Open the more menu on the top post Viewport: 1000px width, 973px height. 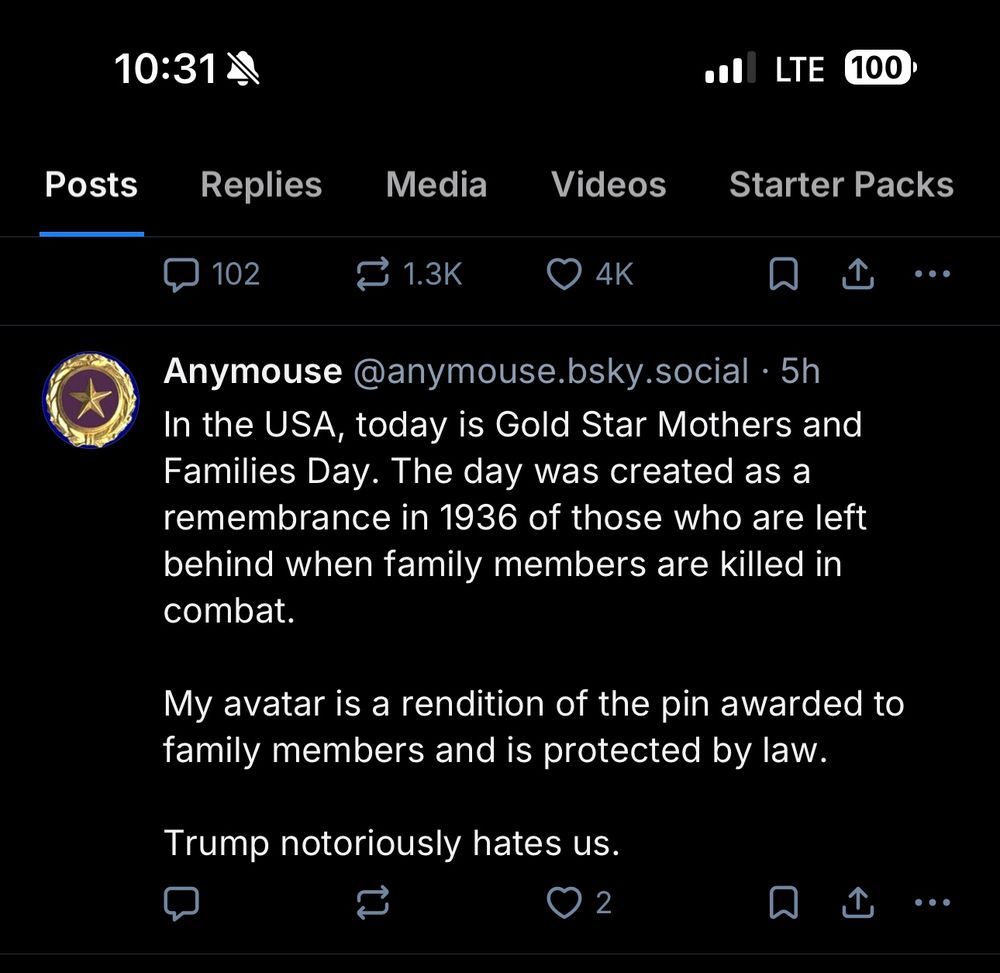pos(932,274)
